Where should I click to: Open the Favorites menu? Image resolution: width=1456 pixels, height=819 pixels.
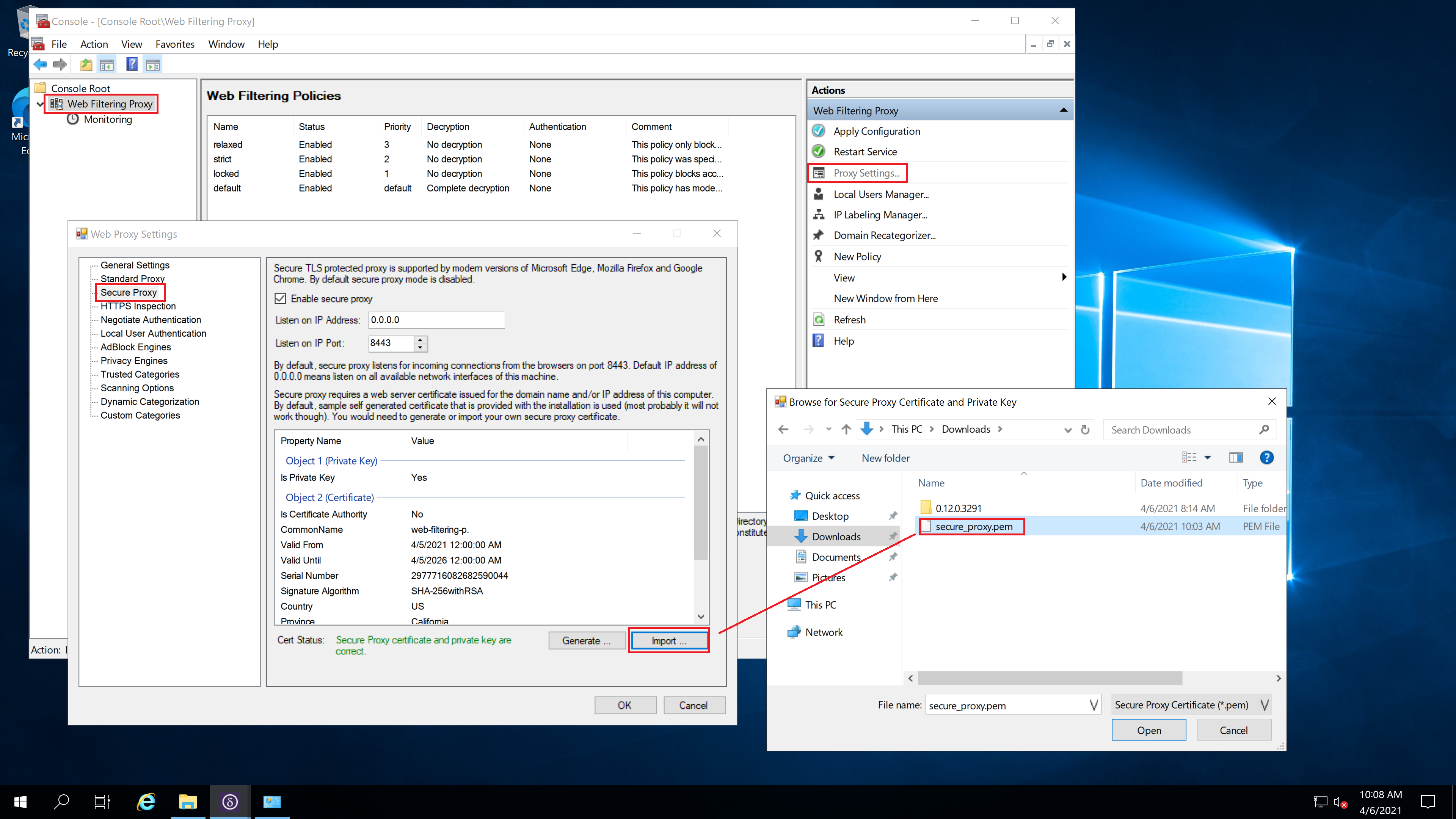pyautogui.click(x=175, y=44)
